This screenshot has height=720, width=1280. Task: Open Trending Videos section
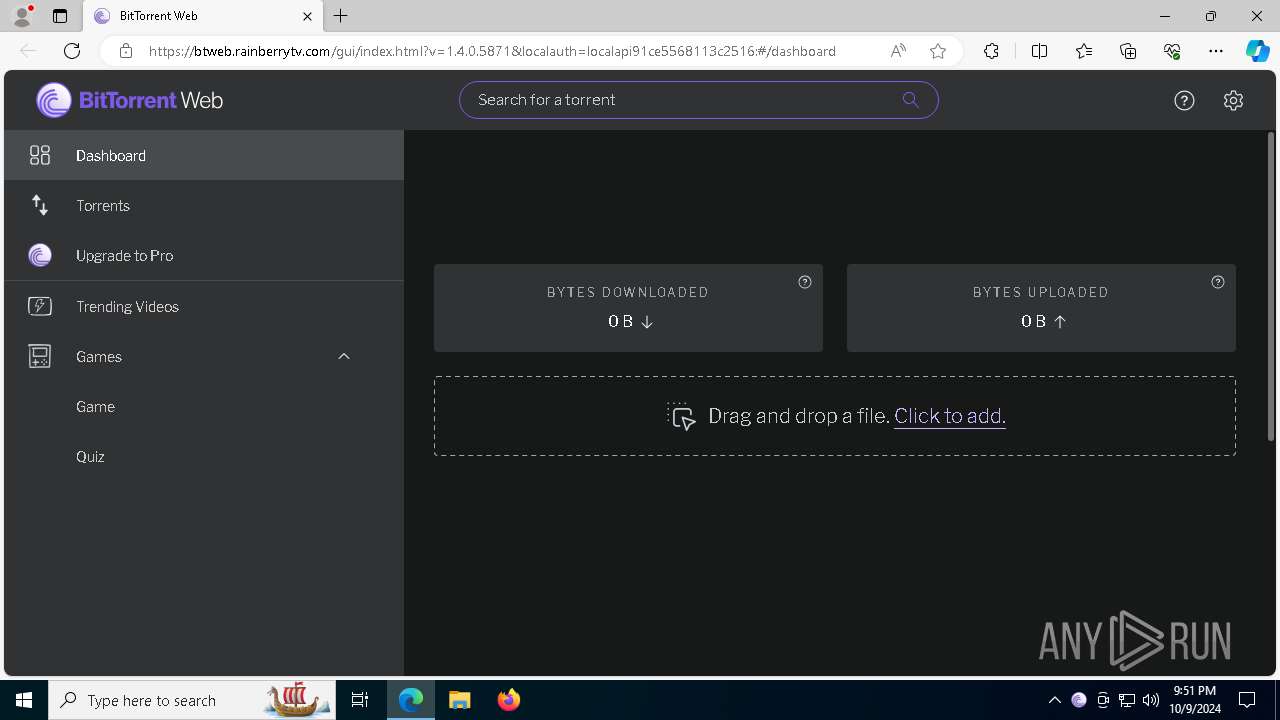click(204, 306)
